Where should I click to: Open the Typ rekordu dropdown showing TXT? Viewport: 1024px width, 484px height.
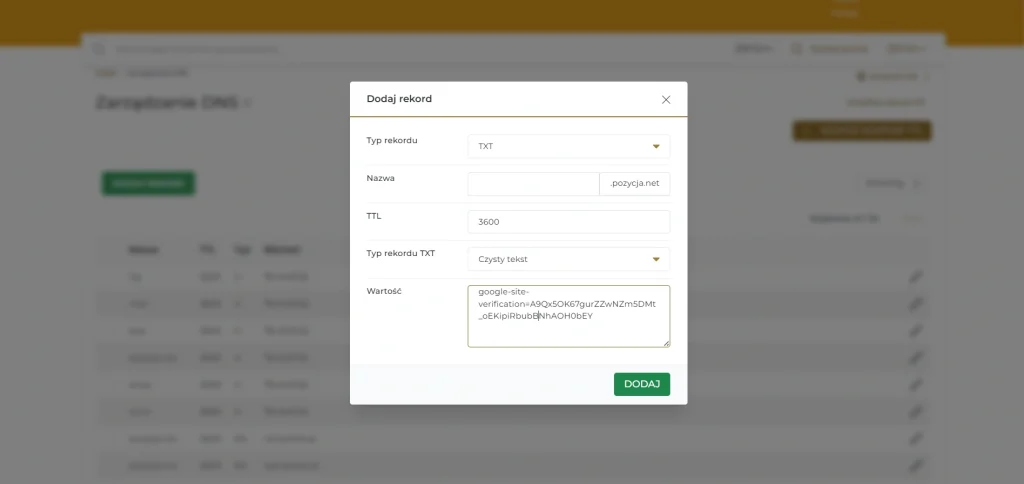click(x=569, y=146)
